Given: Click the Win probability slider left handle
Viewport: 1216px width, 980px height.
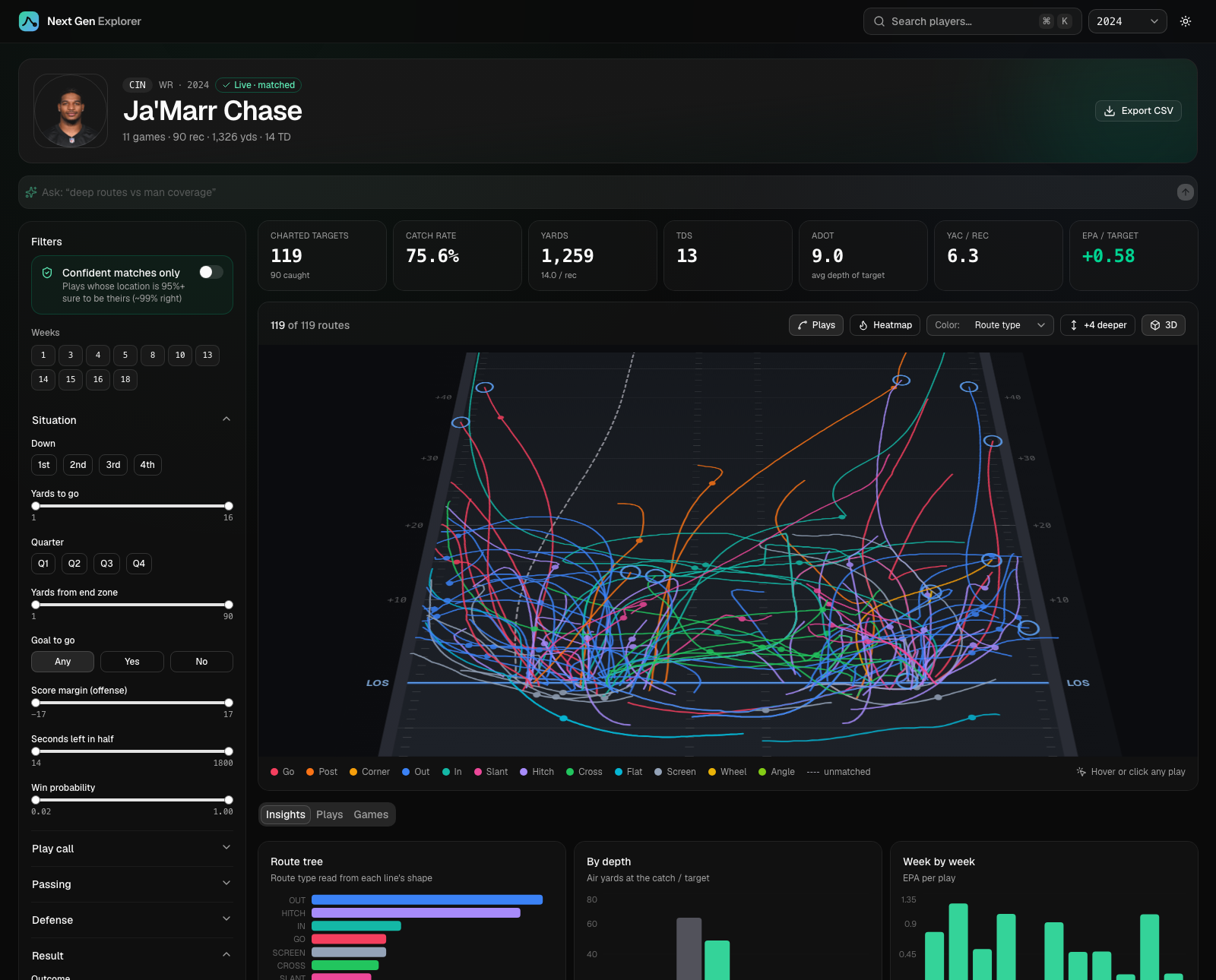Looking at the screenshot, I should pyautogui.click(x=36, y=800).
